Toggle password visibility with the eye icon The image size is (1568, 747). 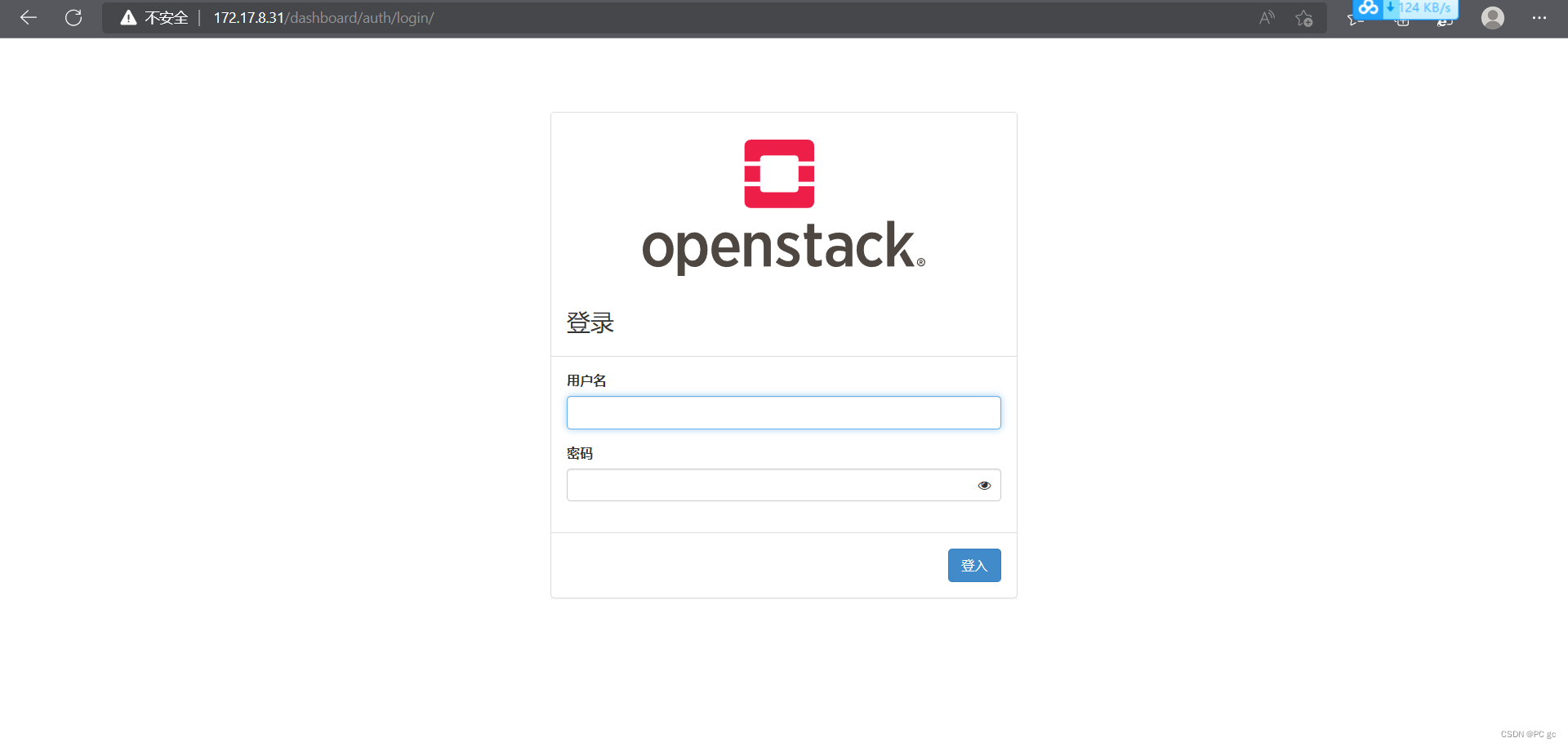click(x=984, y=485)
